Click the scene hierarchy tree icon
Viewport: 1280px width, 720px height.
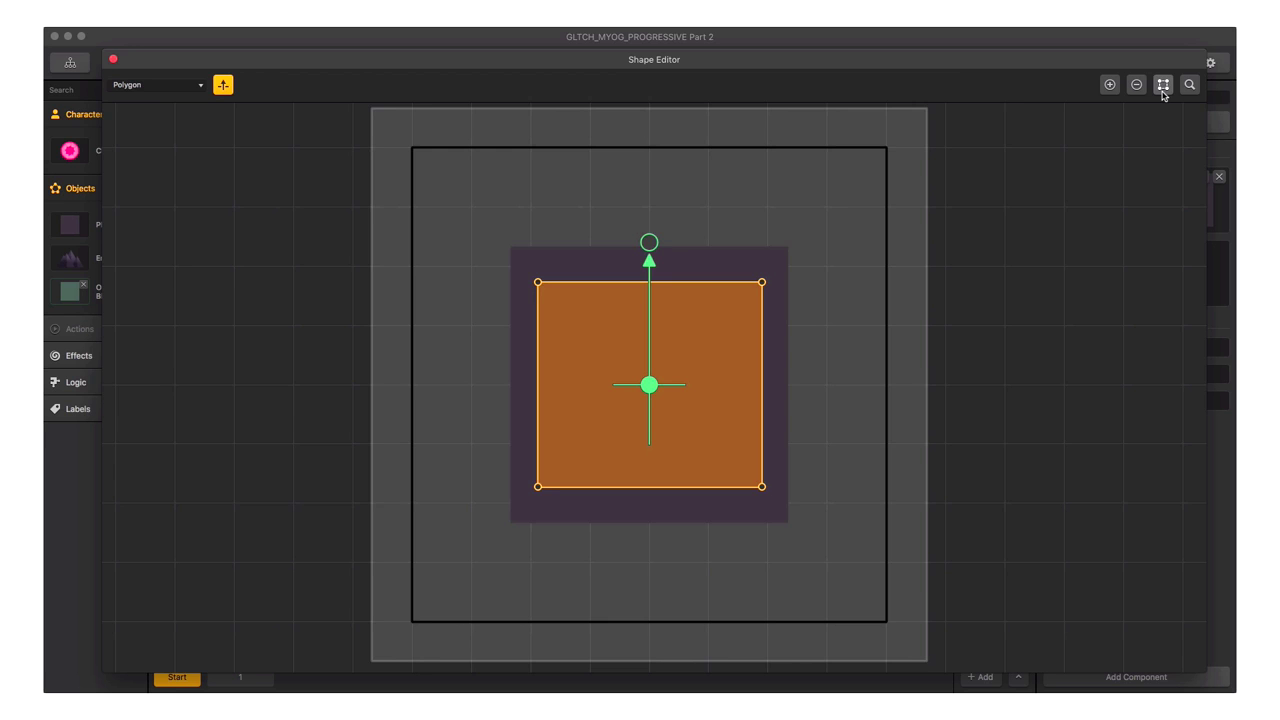70,63
